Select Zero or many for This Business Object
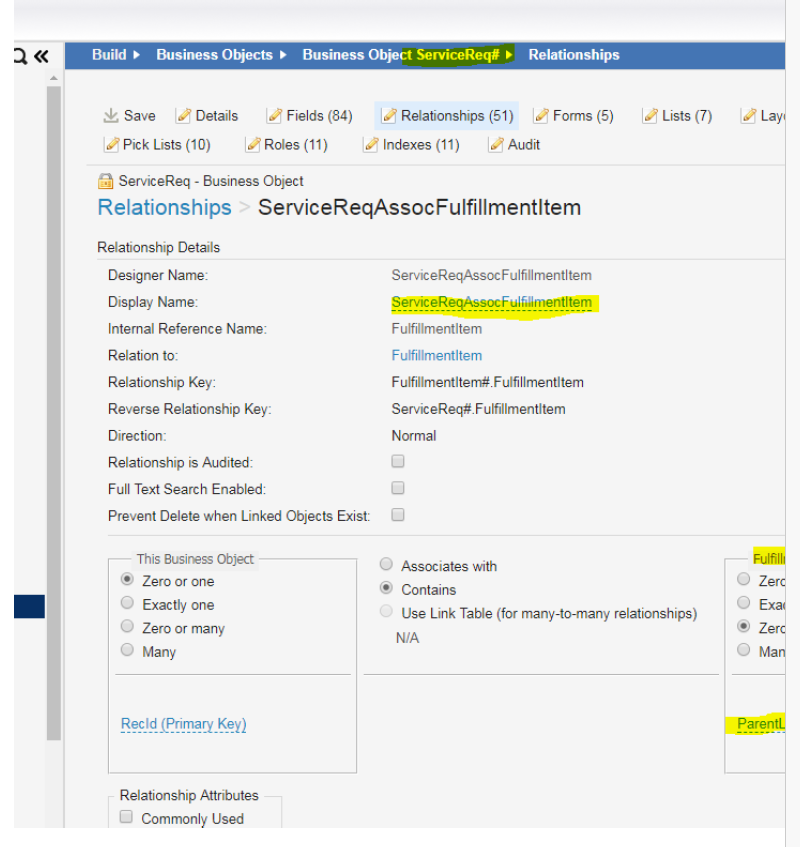 pyautogui.click(x=127, y=627)
